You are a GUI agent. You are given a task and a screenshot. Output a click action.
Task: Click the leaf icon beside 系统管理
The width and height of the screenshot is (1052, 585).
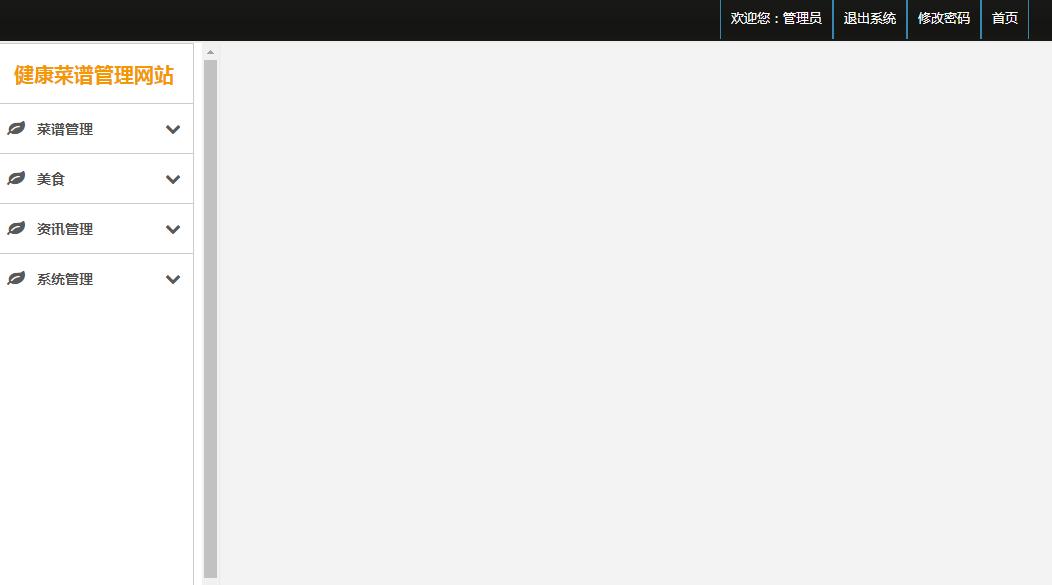(x=16, y=278)
